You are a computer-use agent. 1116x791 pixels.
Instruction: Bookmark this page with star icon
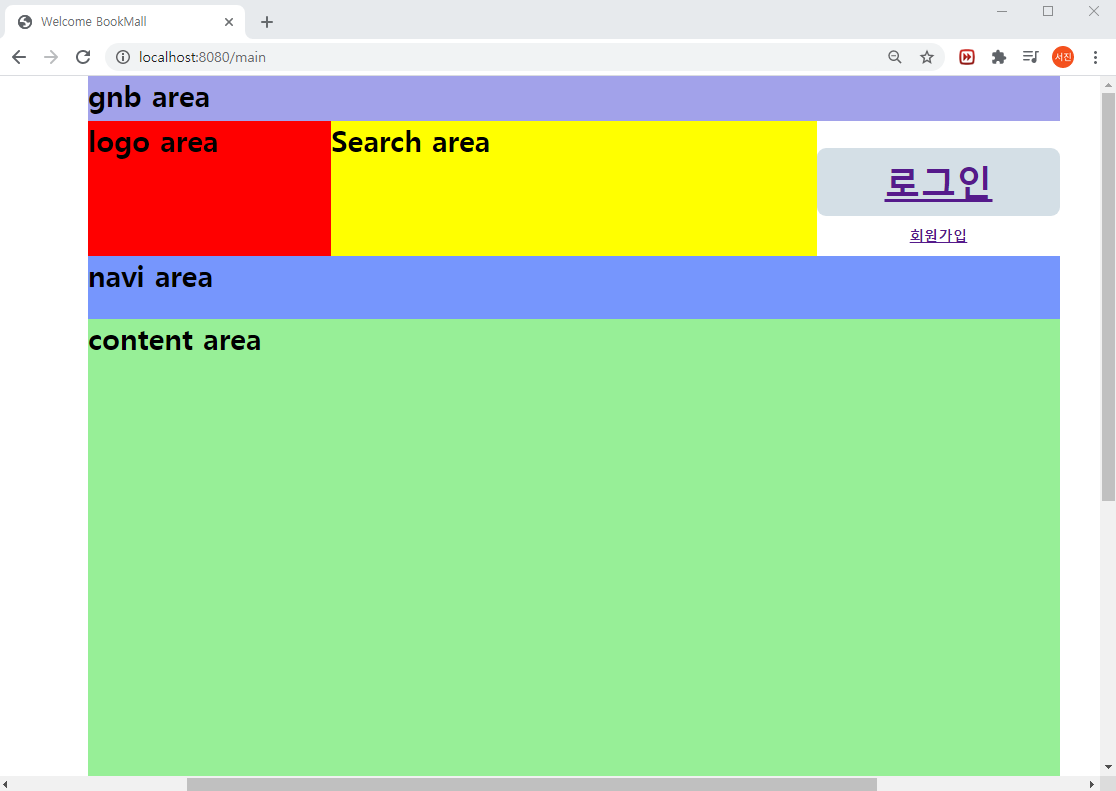click(x=927, y=57)
